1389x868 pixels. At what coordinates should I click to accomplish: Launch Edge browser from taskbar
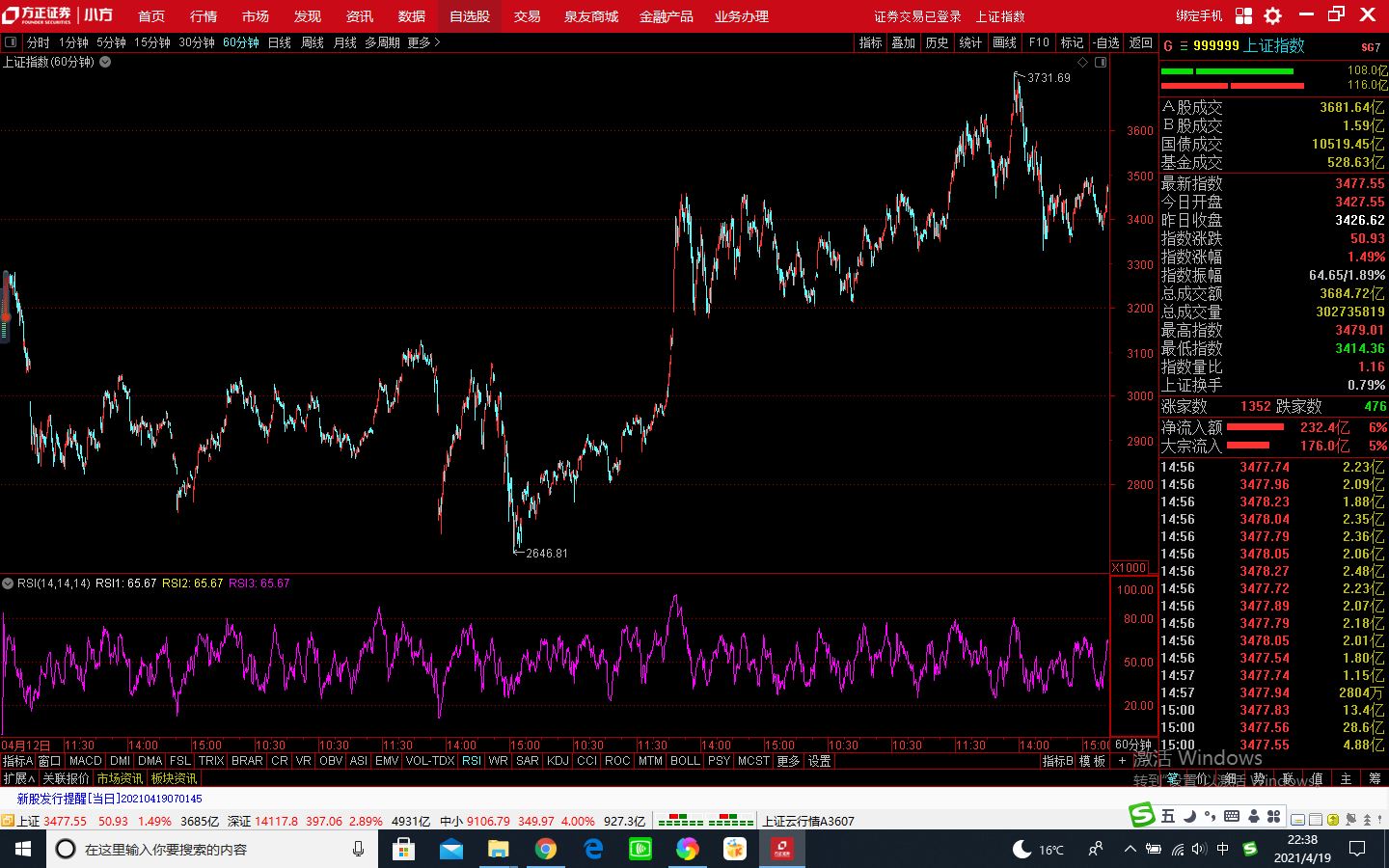[592, 849]
